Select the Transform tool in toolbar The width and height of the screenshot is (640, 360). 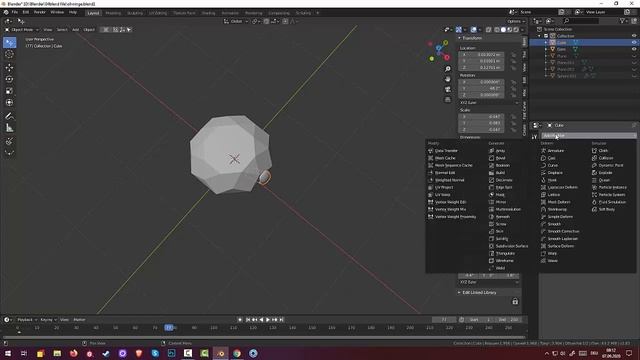(9, 103)
